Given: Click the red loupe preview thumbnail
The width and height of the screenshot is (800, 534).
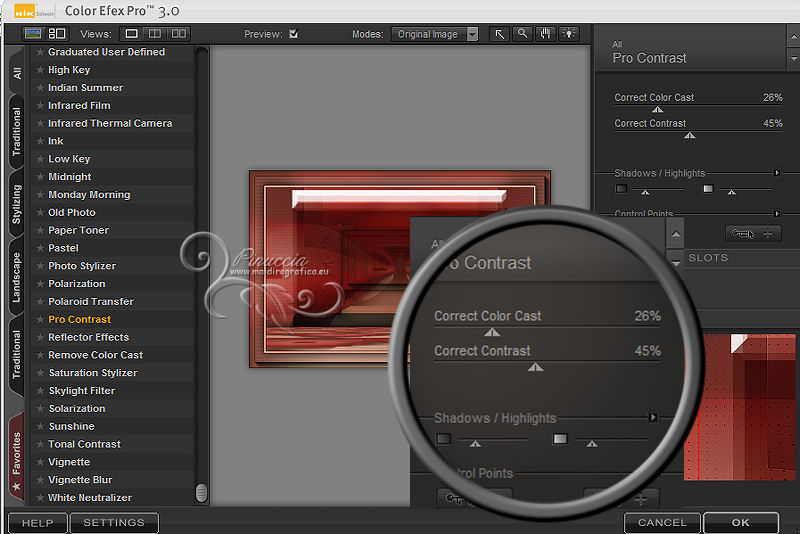Looking at the screenshot, I should pos(740,407).
